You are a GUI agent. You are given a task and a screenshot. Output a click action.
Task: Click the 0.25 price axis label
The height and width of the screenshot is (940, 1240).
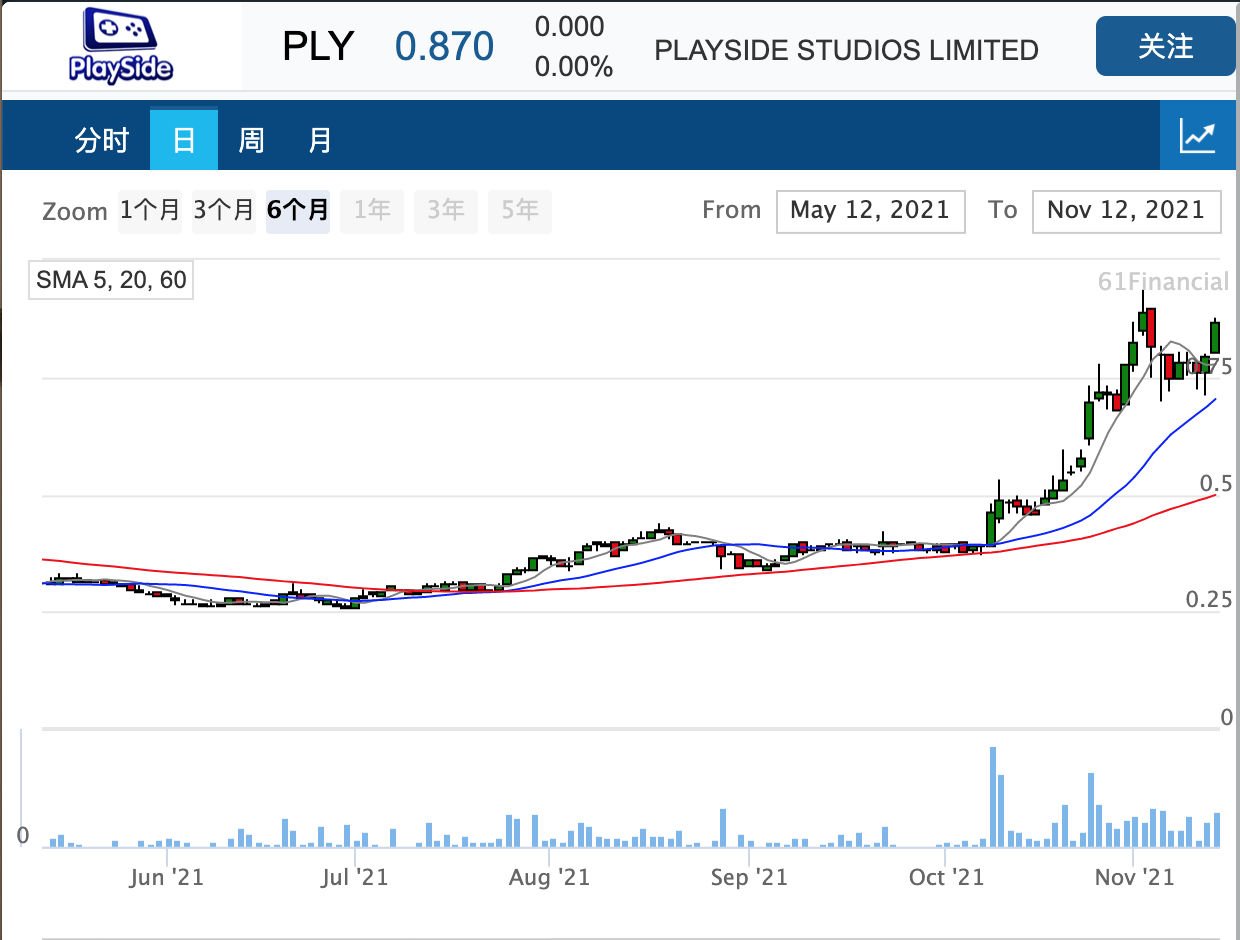coord(1208,599)
